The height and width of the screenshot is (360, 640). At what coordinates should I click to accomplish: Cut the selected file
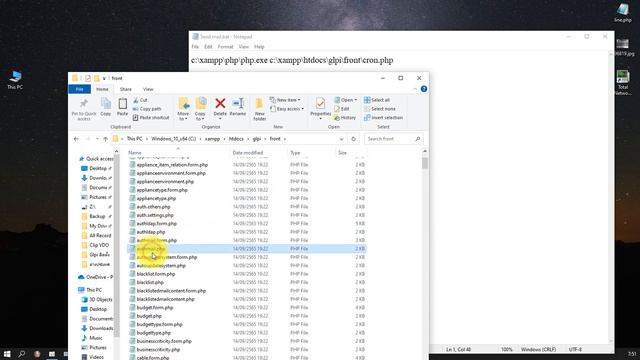[x=140, y=100]
